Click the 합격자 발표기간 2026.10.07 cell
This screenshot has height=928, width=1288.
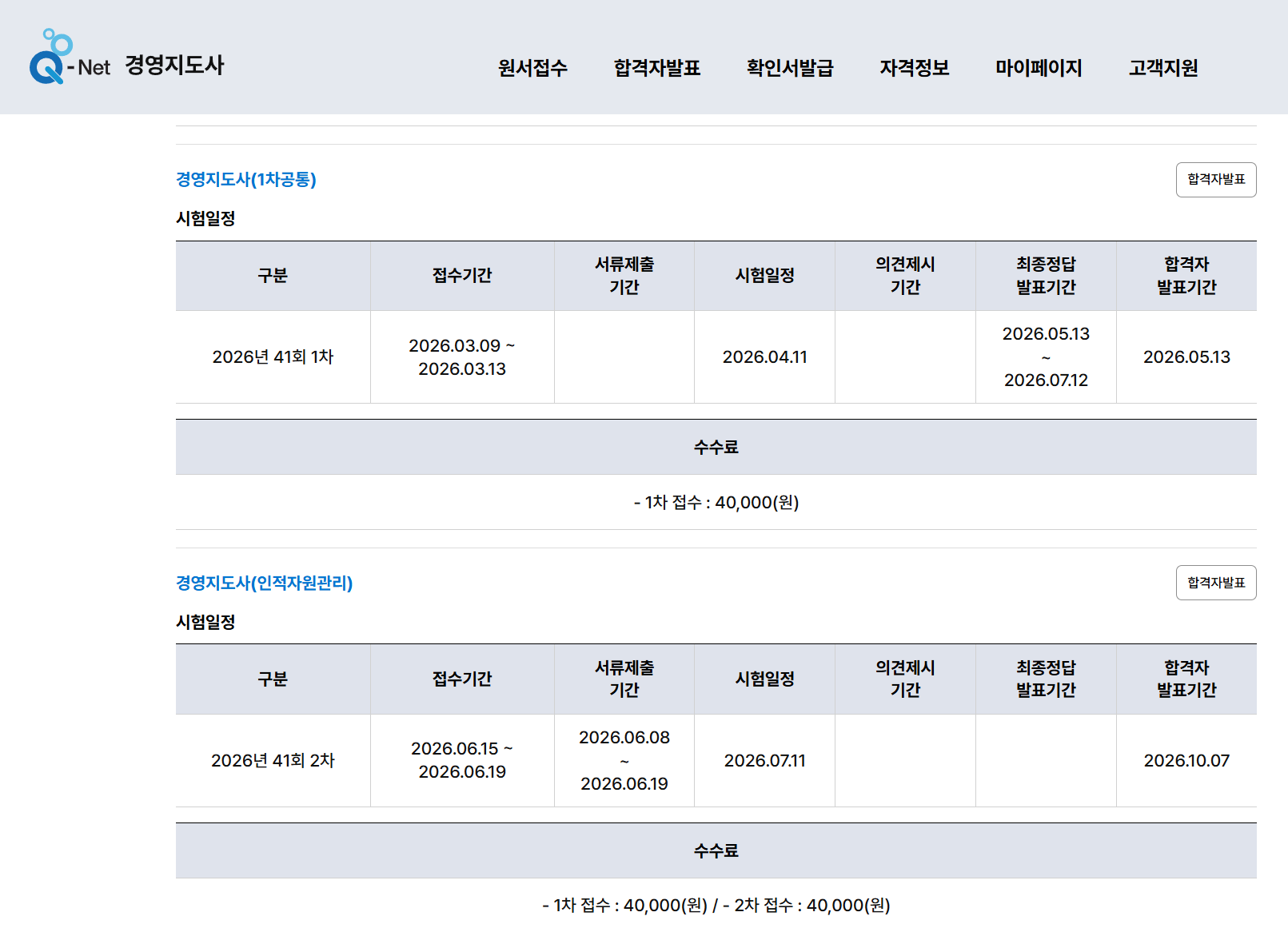(x=1186, y=760)
